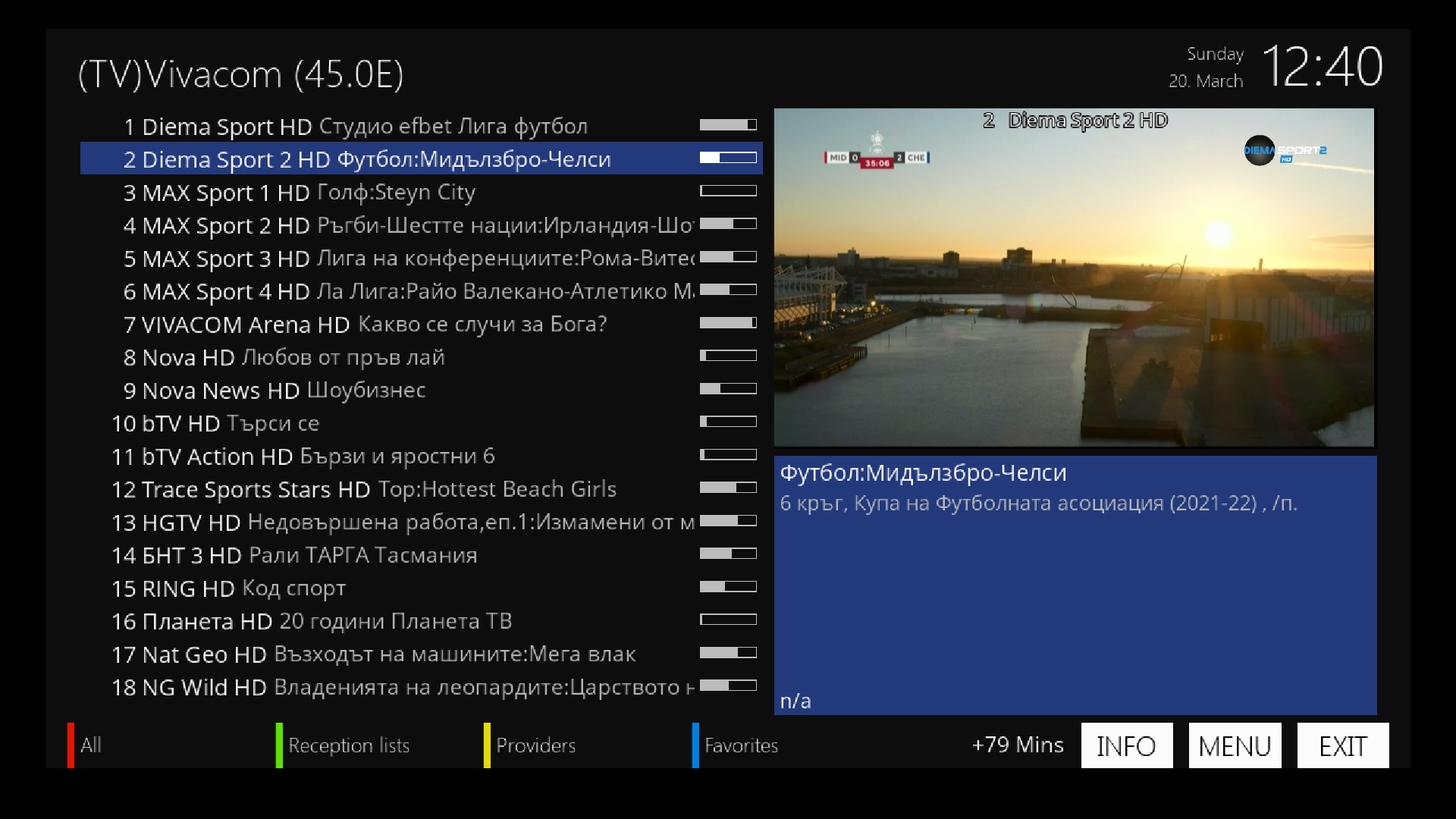Click the event description about Купа на Футболната асоциация

(x=1038, y=504)
